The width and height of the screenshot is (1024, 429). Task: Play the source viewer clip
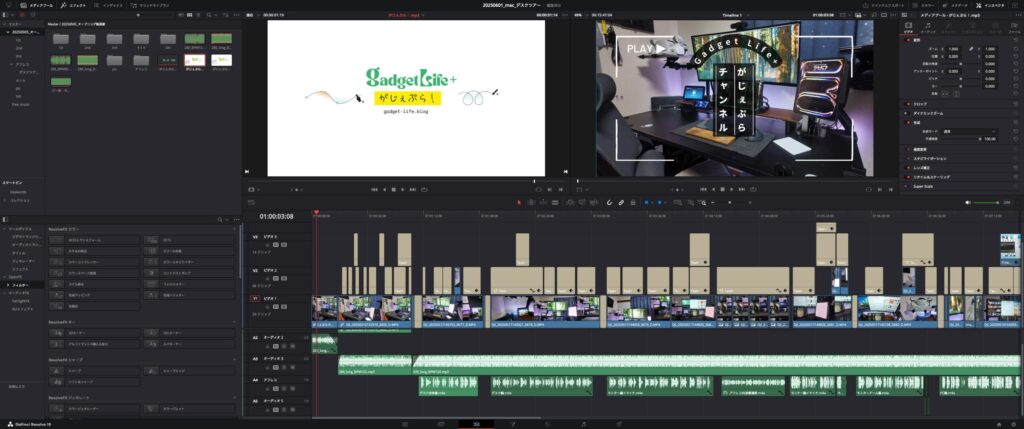[x=403, y=189]
